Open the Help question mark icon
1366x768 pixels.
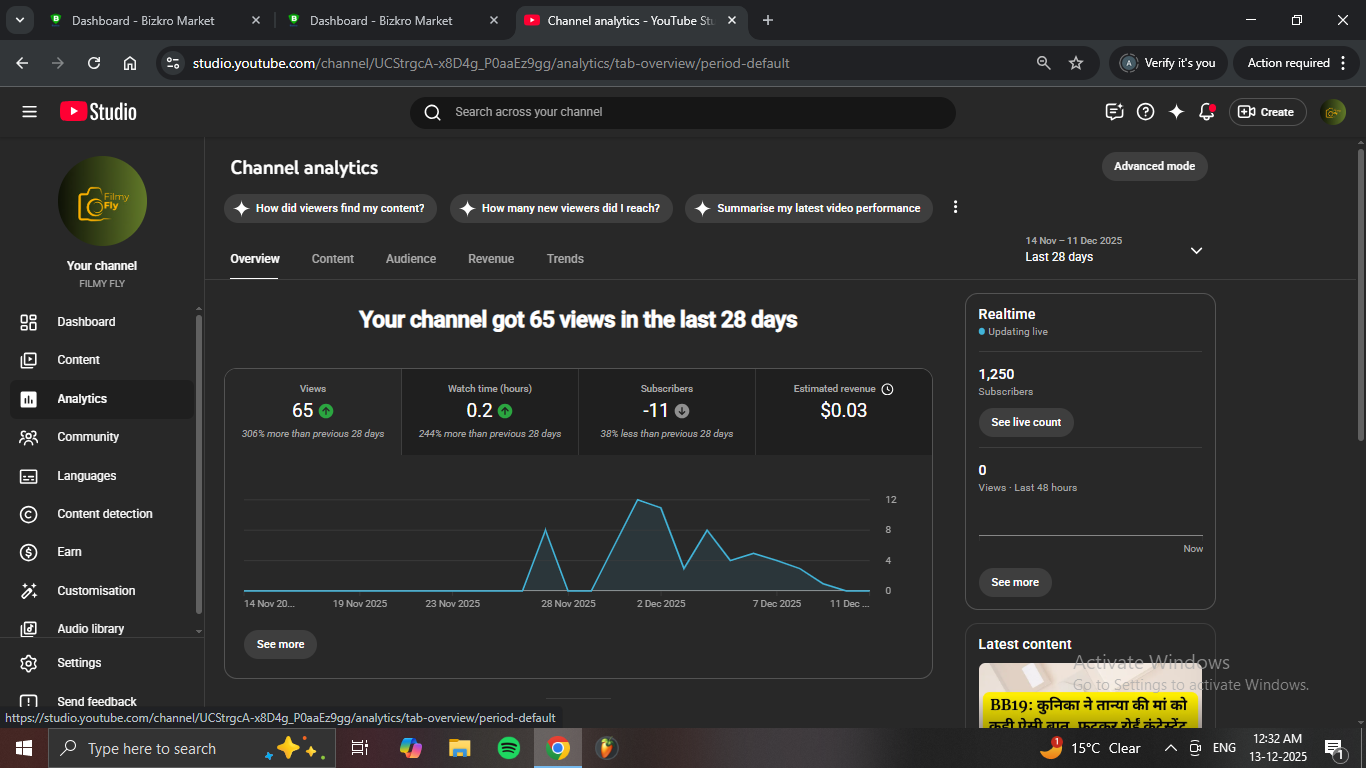coord(1146,112)
